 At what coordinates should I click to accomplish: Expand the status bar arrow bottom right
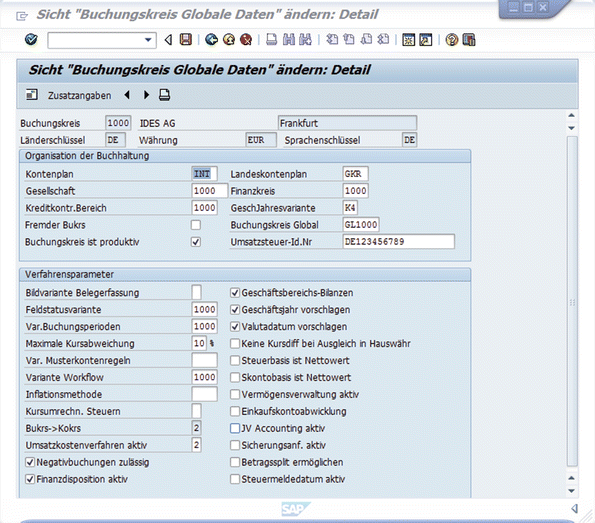575,509
